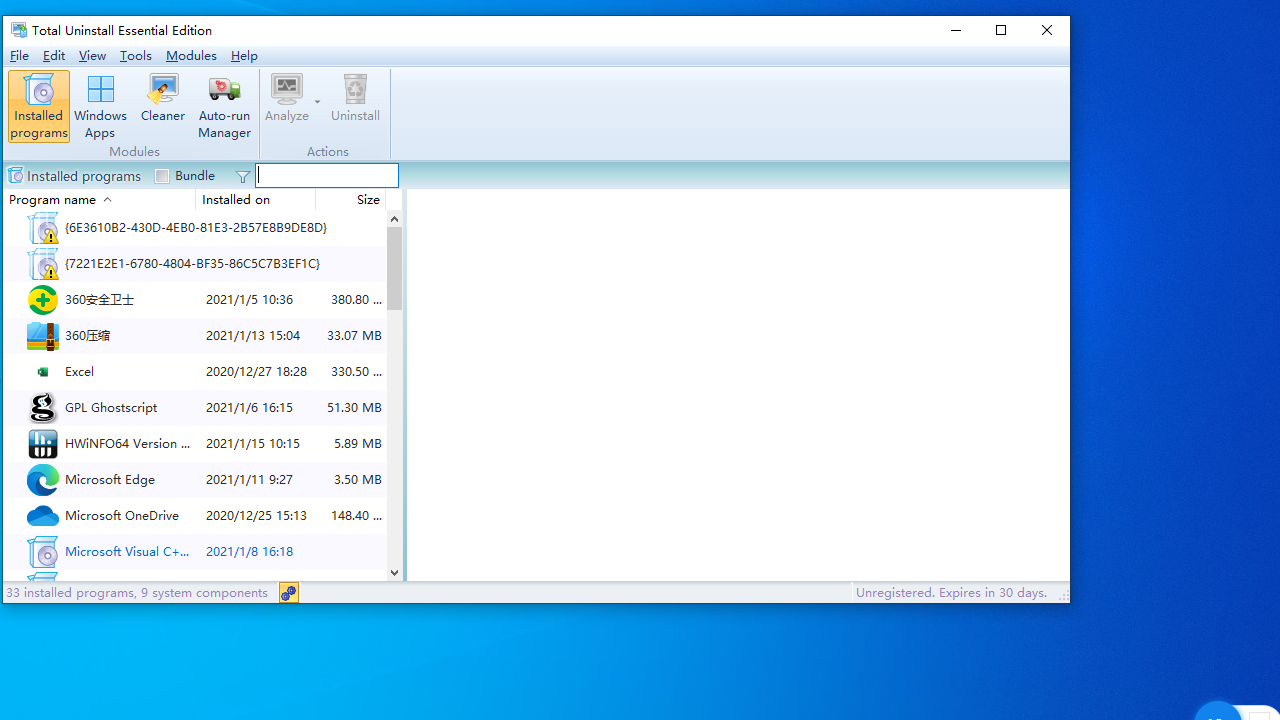Select the GPL Ghostscript program icon
Viewport: 1280px width, 720px height.
coord(42,407)
